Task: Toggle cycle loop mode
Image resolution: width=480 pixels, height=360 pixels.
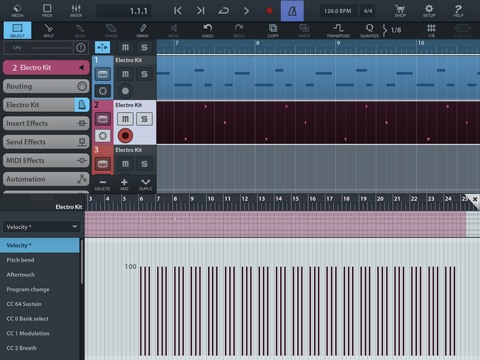Action: 223,11
